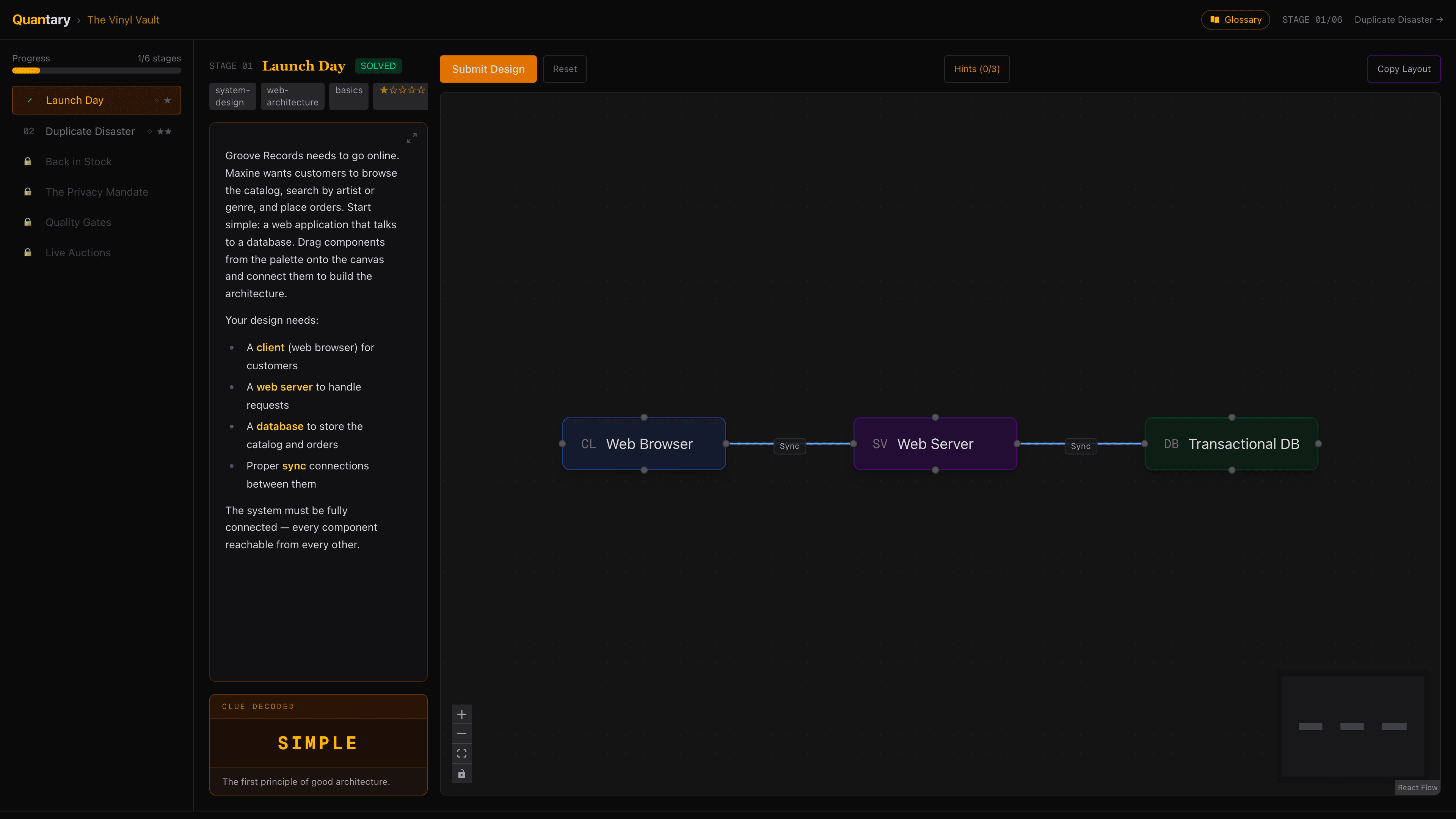The height and width of the screenshot is (819, 1456).
Task: Click top handle of Web Browser node
Action: (x=644, y=417)
